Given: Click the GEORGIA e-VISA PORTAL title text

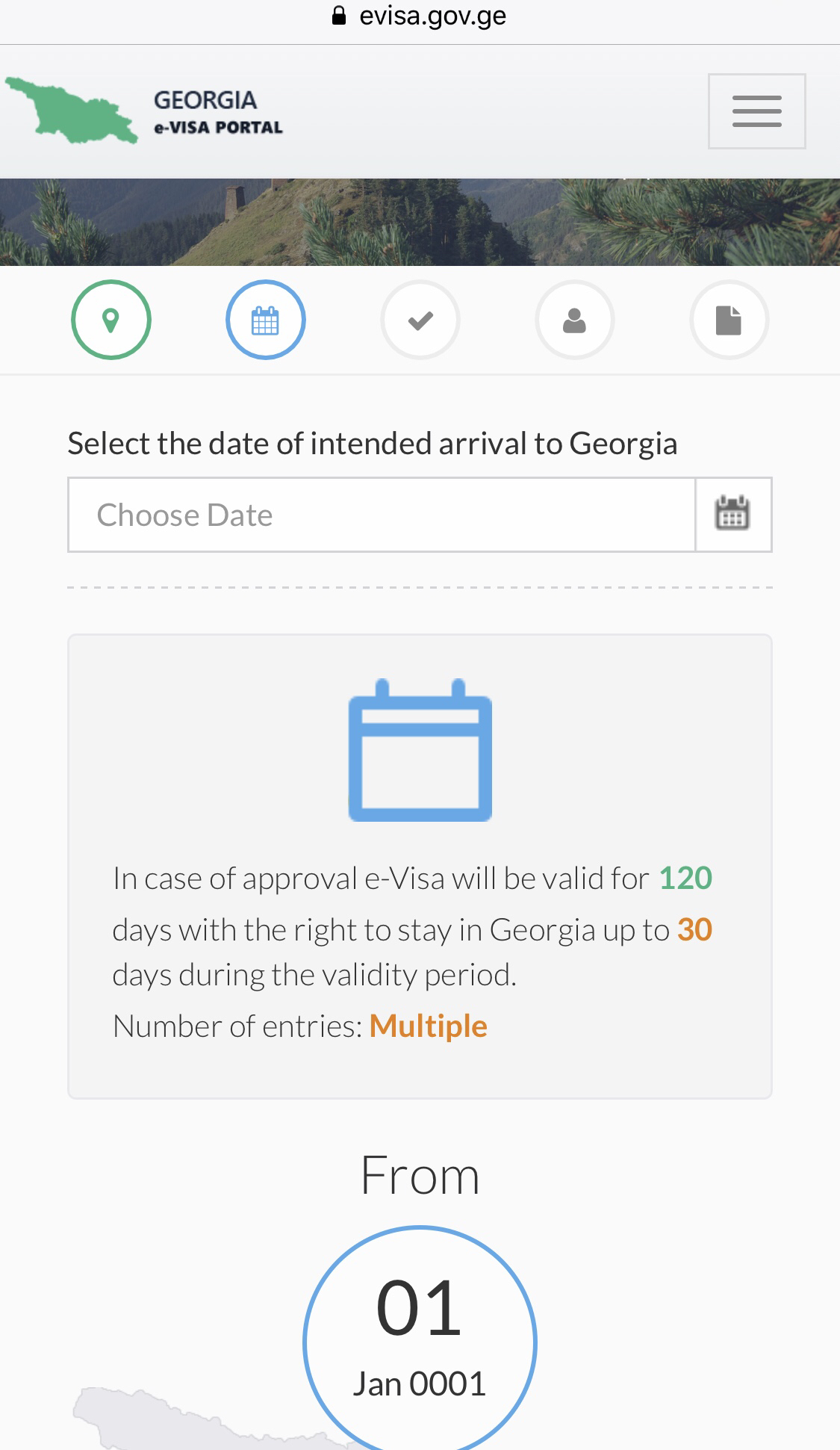Looking at the screenshot, I should click(x=217, y=112).
